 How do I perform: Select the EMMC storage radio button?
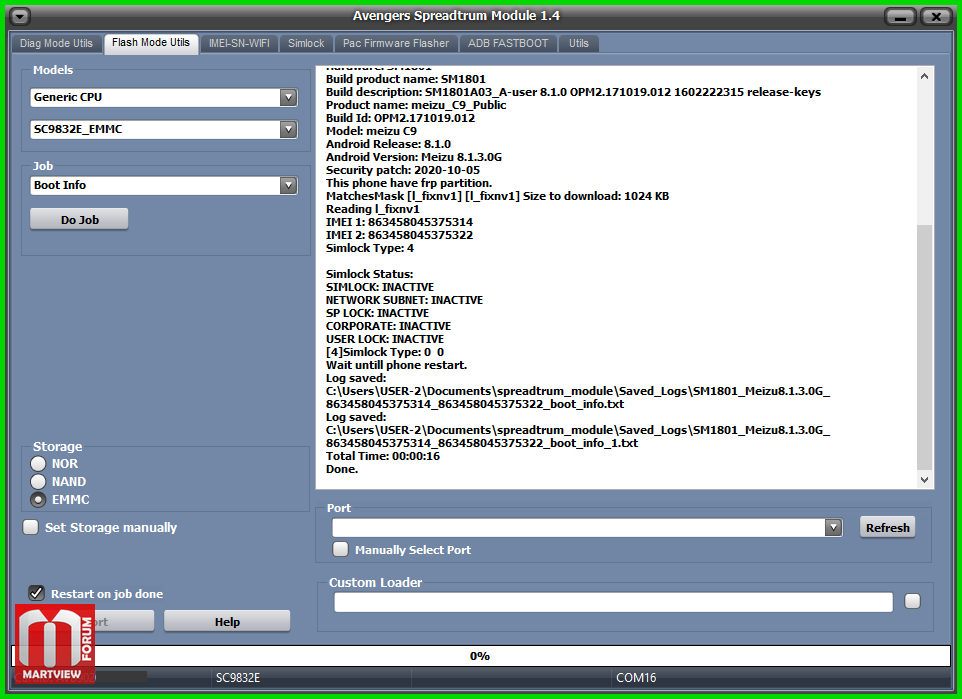pyautogui.click(x=38, y=500)
